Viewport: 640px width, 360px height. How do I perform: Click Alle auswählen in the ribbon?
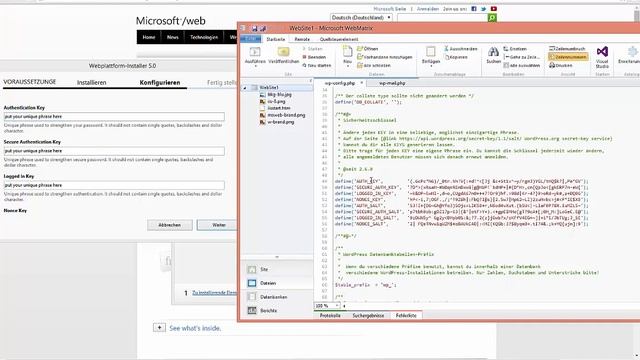[522, 65]
